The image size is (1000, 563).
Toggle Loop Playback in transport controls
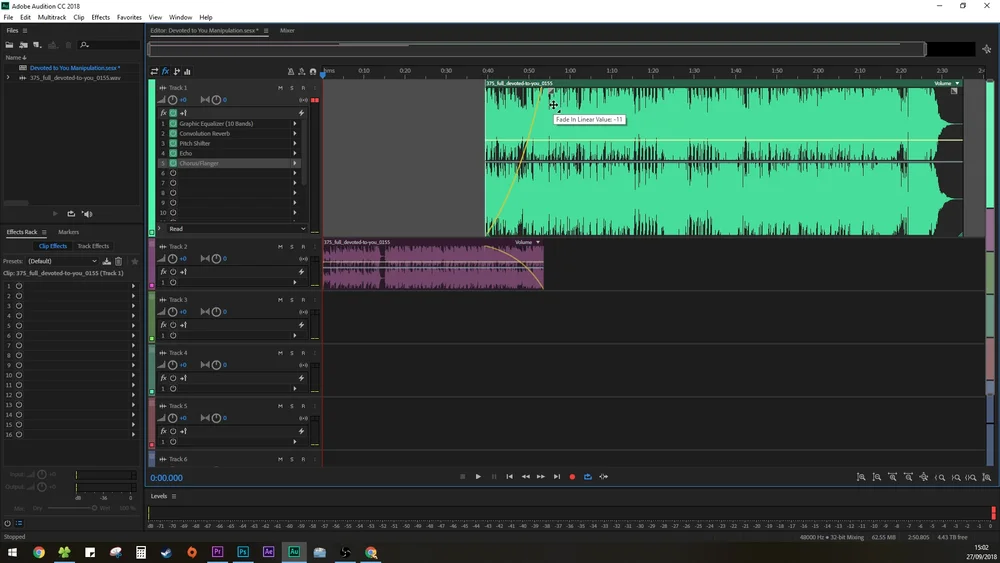pyautogui.click(x=587, y=476)
